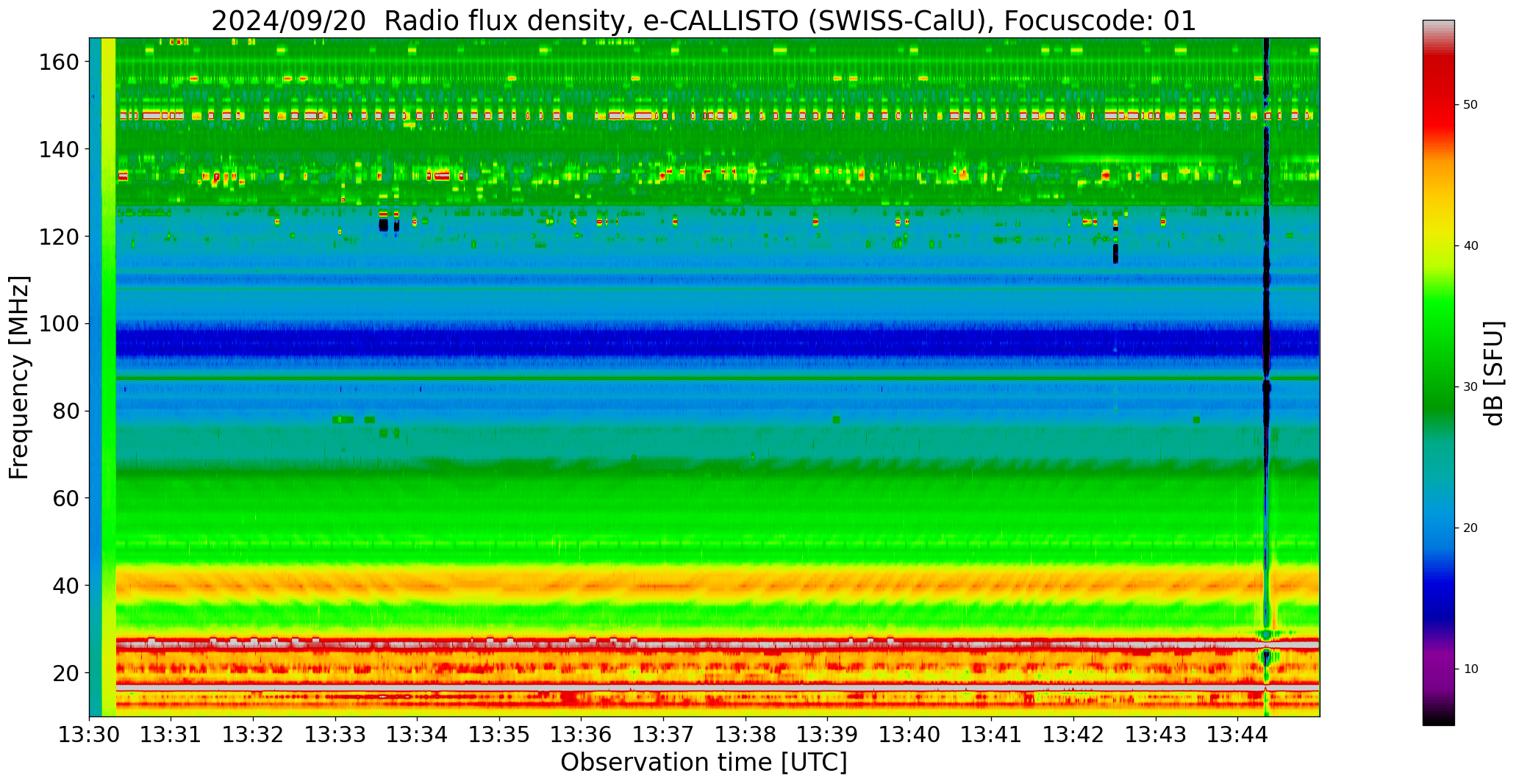Image resolution: width=1516 pixels, height=784 pixels.
Task: Click the dark vertical streak near 13:44
Action: [1266, 338]
